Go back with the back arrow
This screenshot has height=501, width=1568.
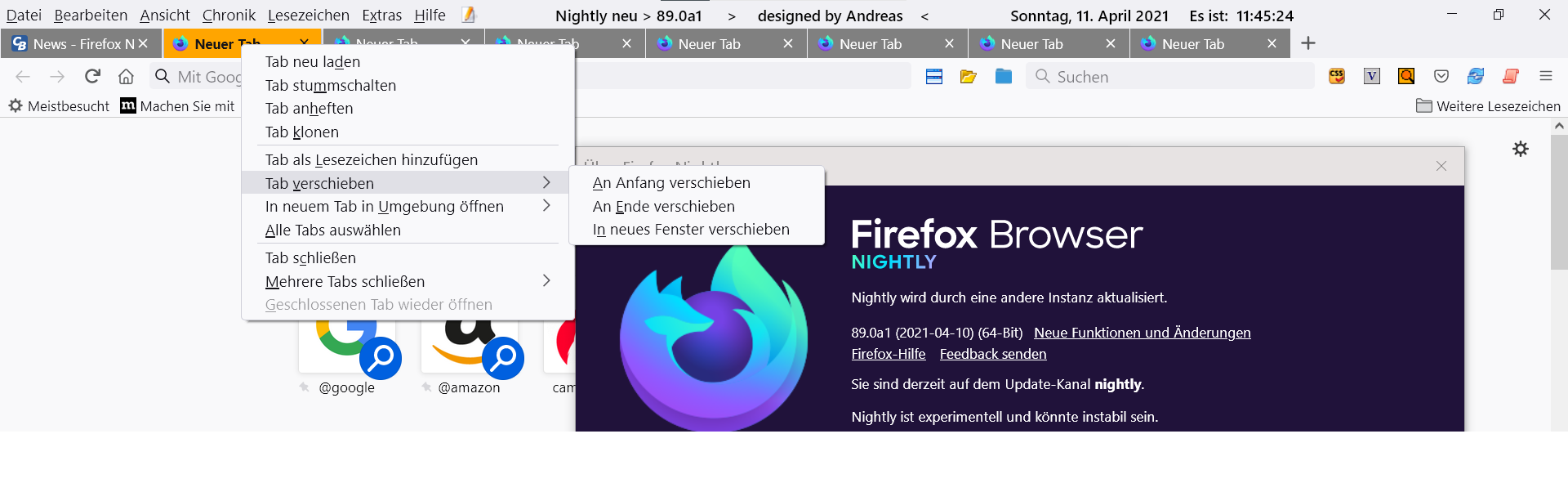tap(23, 77)
